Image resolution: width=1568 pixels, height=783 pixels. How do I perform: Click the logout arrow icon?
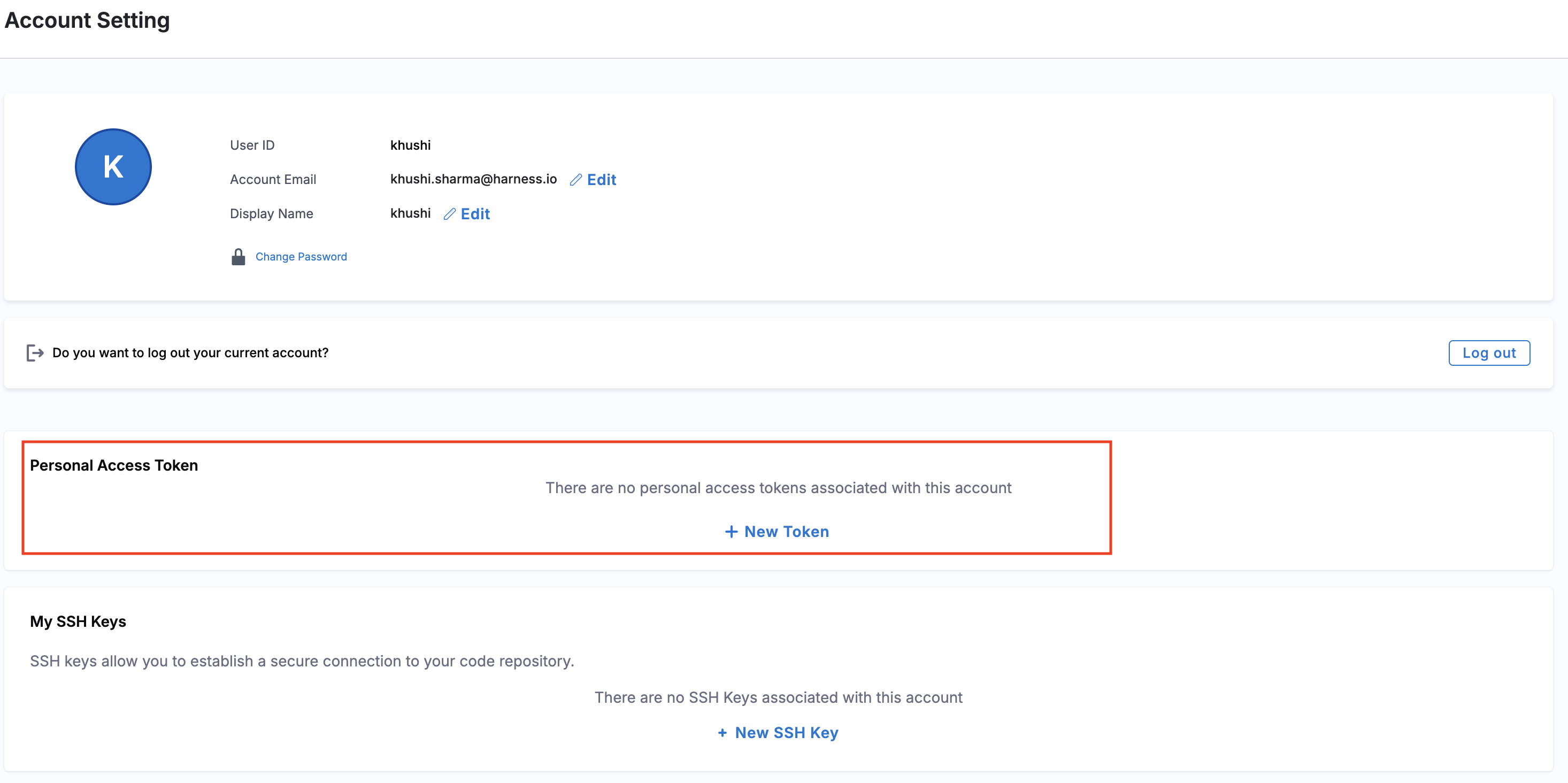[35, 352]
